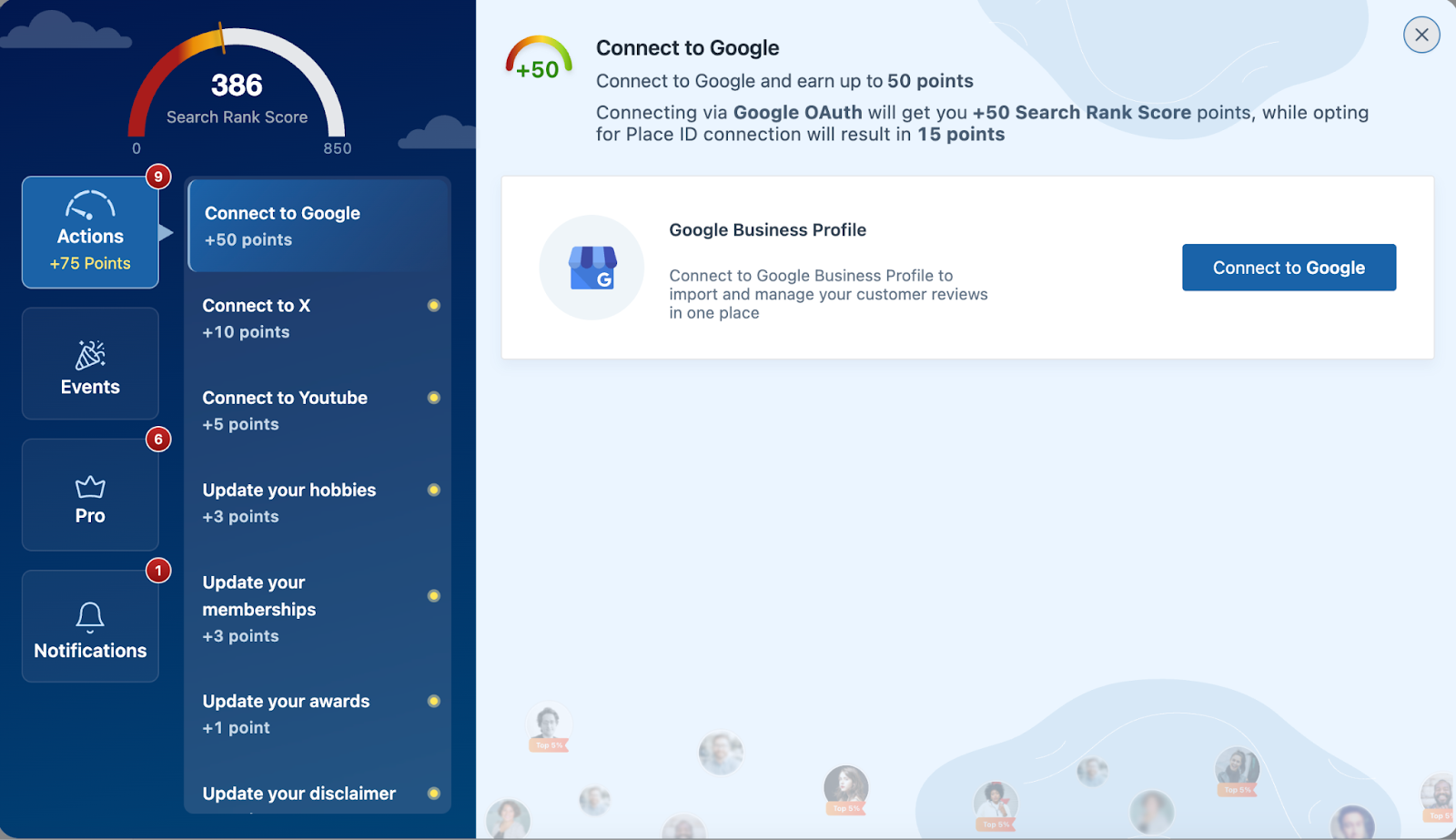Click the Pro crown icon

[90, 487]
